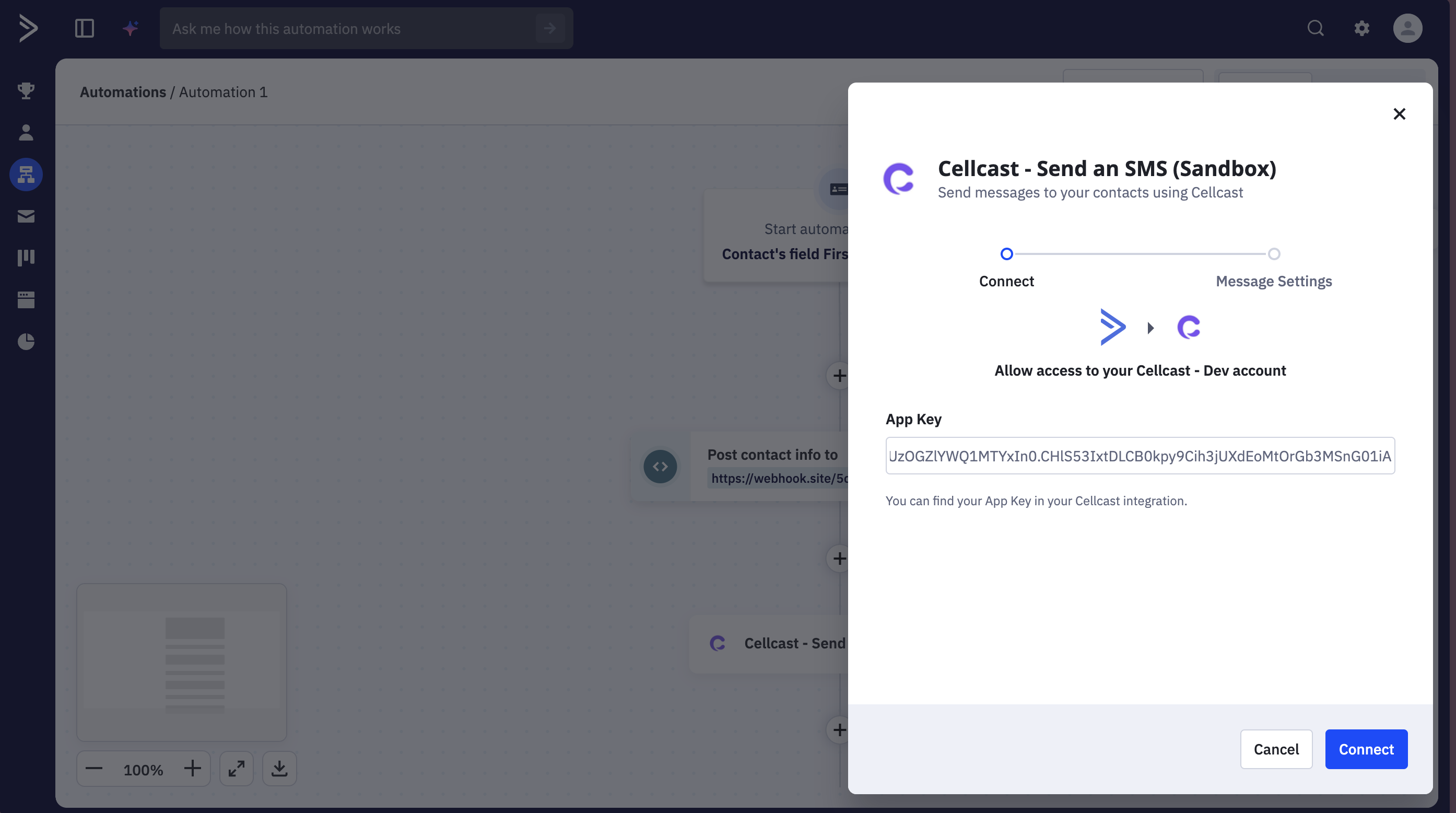This screenshot has width=1456, height=813.
Task: Open the ActiveCampaign home logo
Action: click(x=27, y=28)
